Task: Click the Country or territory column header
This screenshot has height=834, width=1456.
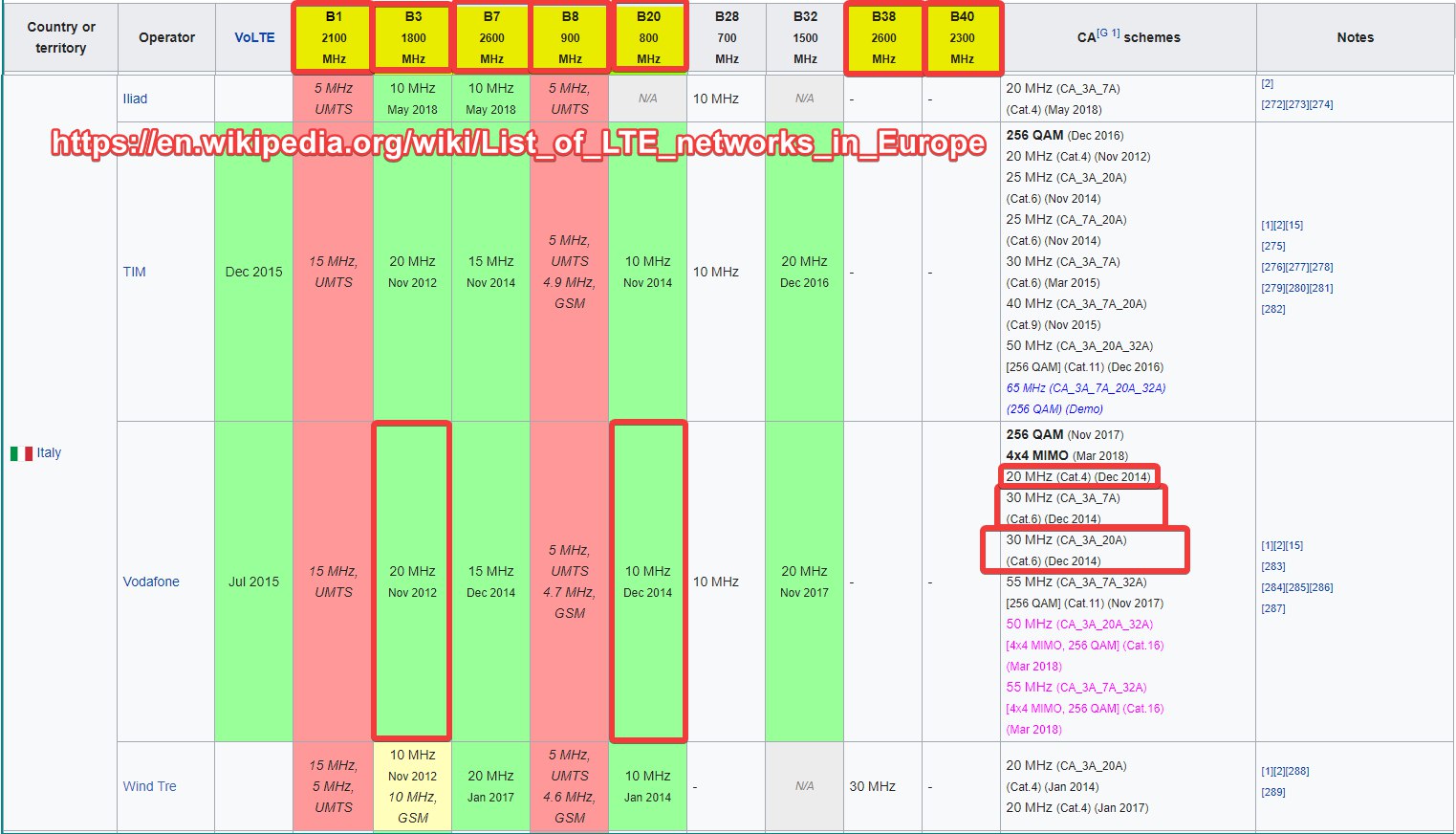Action: (60, 37)
